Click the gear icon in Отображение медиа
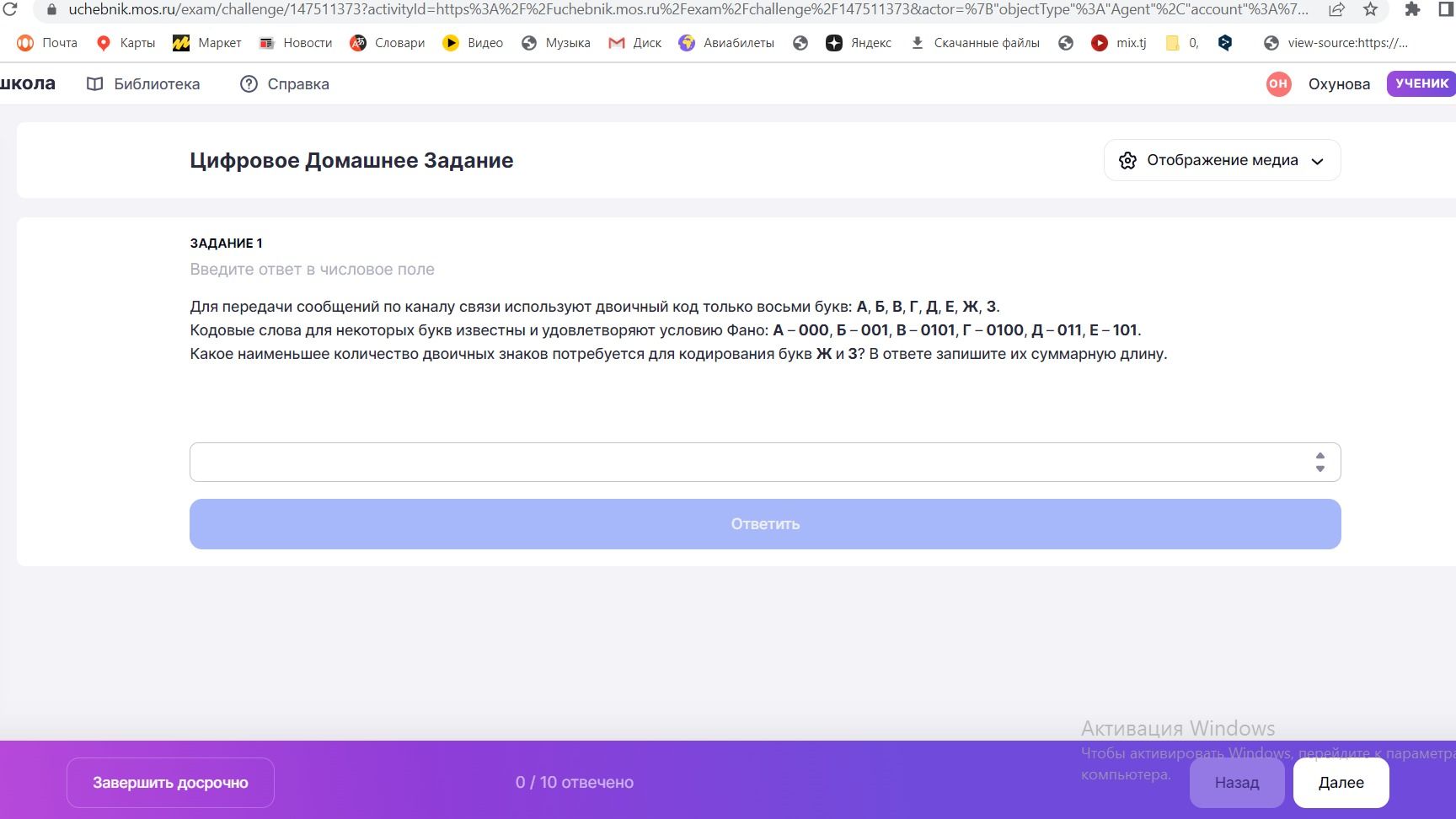Image resolution: width=1456 pixels, height=819 pixels. 1127,161
